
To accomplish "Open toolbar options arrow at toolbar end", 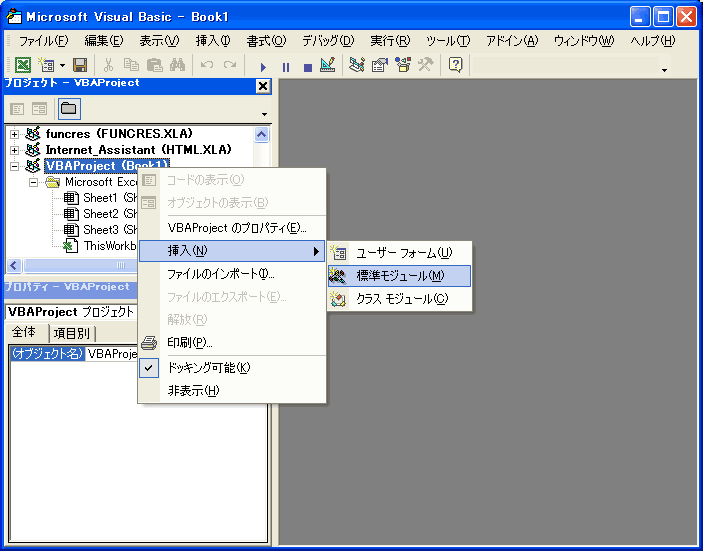I will [x=664, y=70].
